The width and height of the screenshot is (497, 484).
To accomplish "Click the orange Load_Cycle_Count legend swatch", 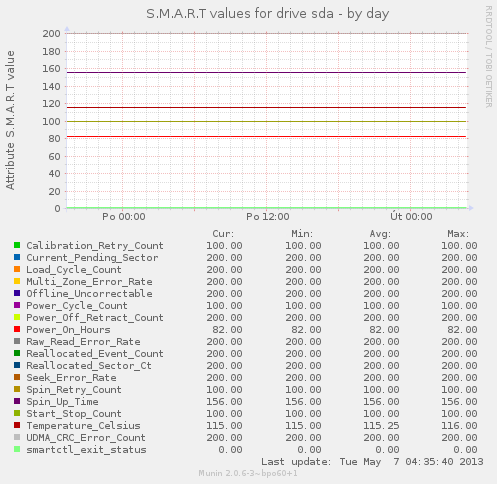I will (x=17, y=269).
